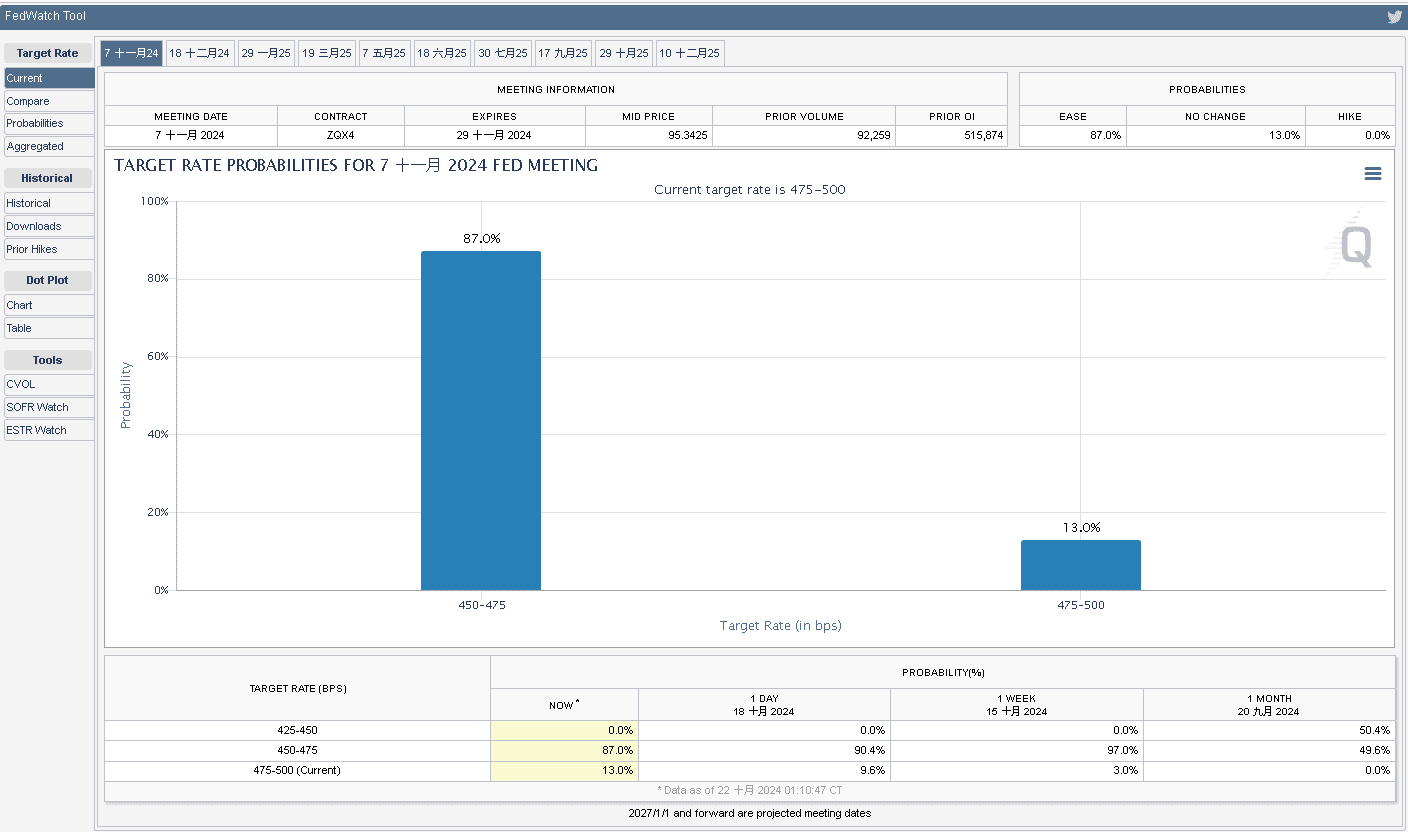Click the 13.0% label above bar
This screenshot has height=832, width=1408.
point(1081,527)
